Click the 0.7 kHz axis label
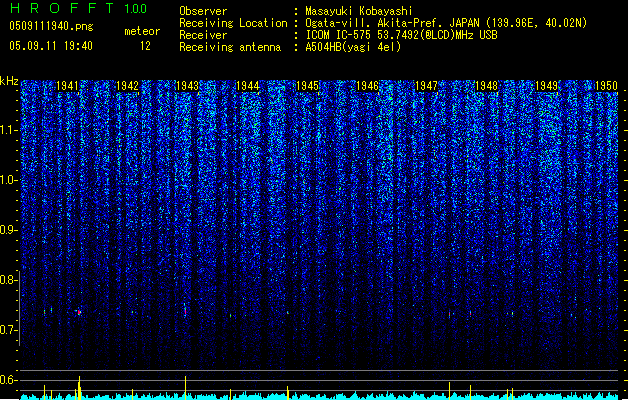The height and width of the screenshot is (400, 629). click(x=8, y=330)
